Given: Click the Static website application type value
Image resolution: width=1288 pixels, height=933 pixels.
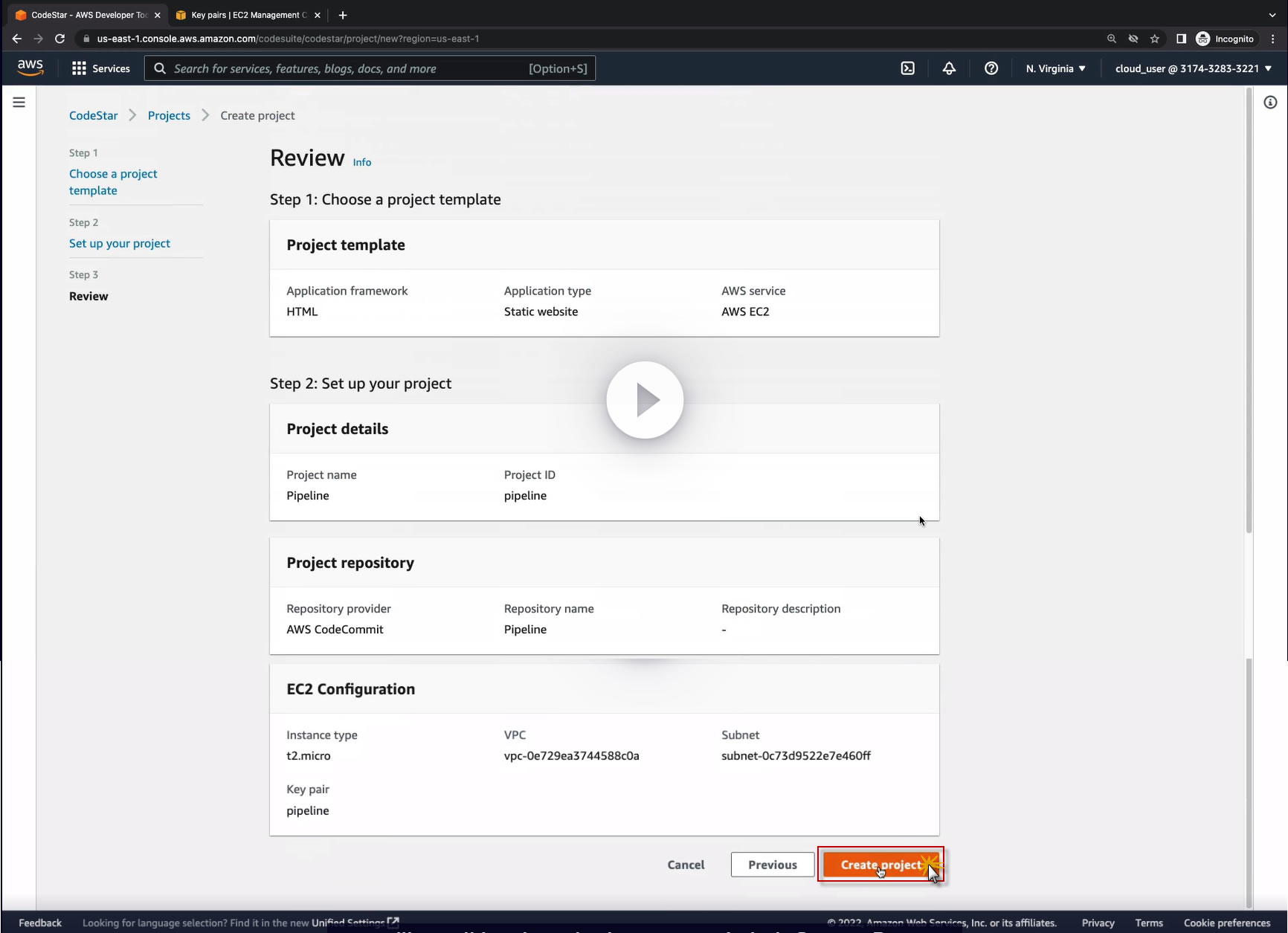Looking at the screenshot, I should click(541, 311).
